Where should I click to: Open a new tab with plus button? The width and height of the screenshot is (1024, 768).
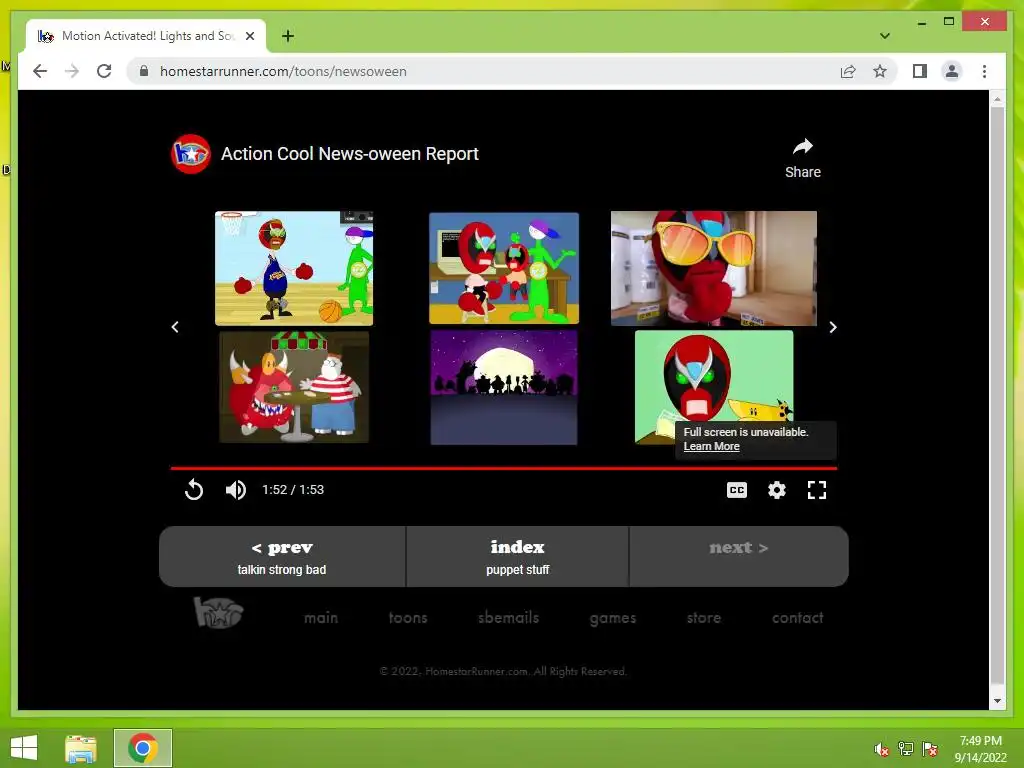click(288, 36)
